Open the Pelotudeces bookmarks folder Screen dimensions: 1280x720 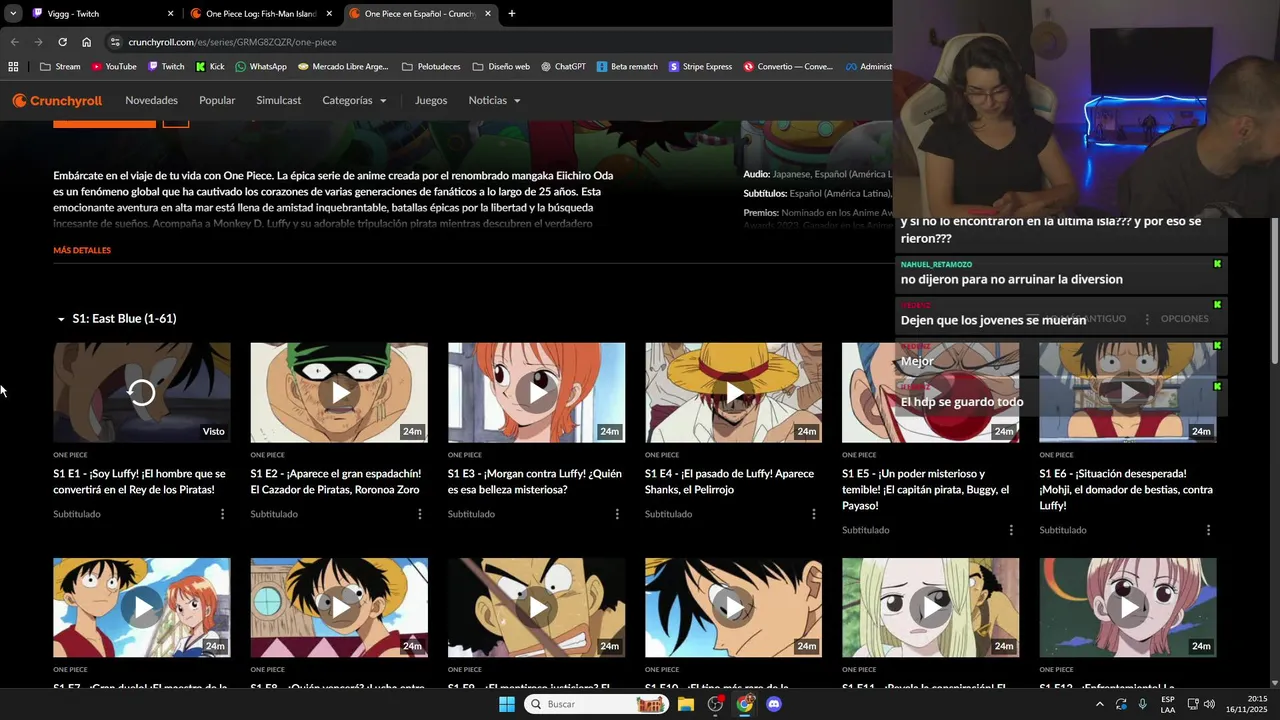[431, 67]
